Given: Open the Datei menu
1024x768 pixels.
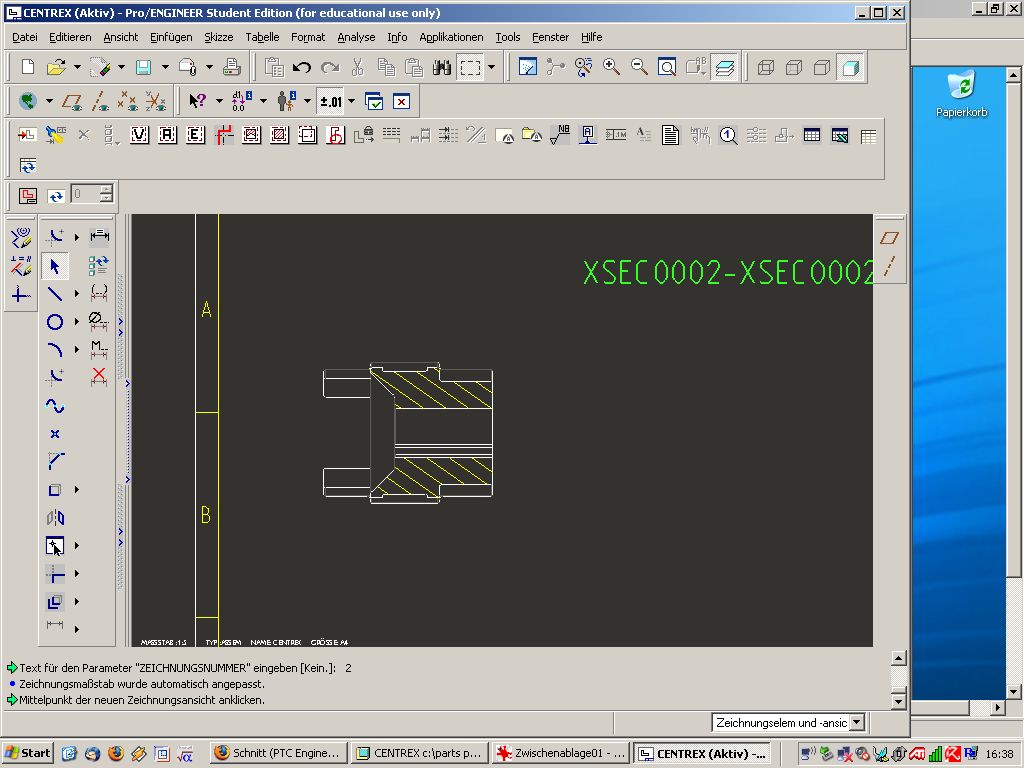Looking at the screenshot, I should click(24, 37).
